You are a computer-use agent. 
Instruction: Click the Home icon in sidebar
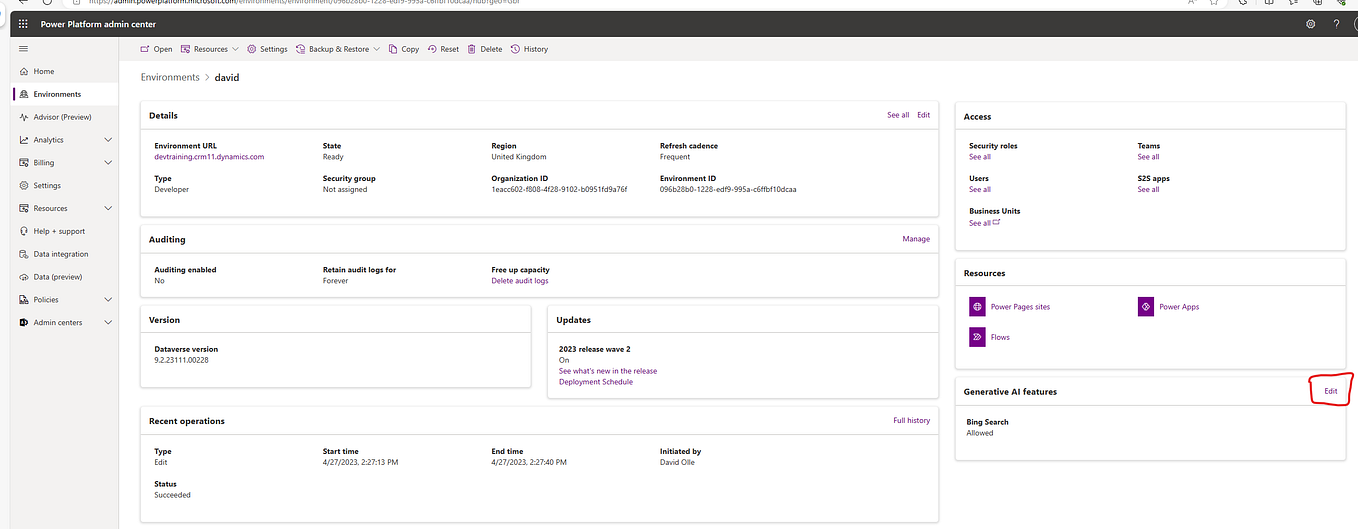[x=24, y=72]
